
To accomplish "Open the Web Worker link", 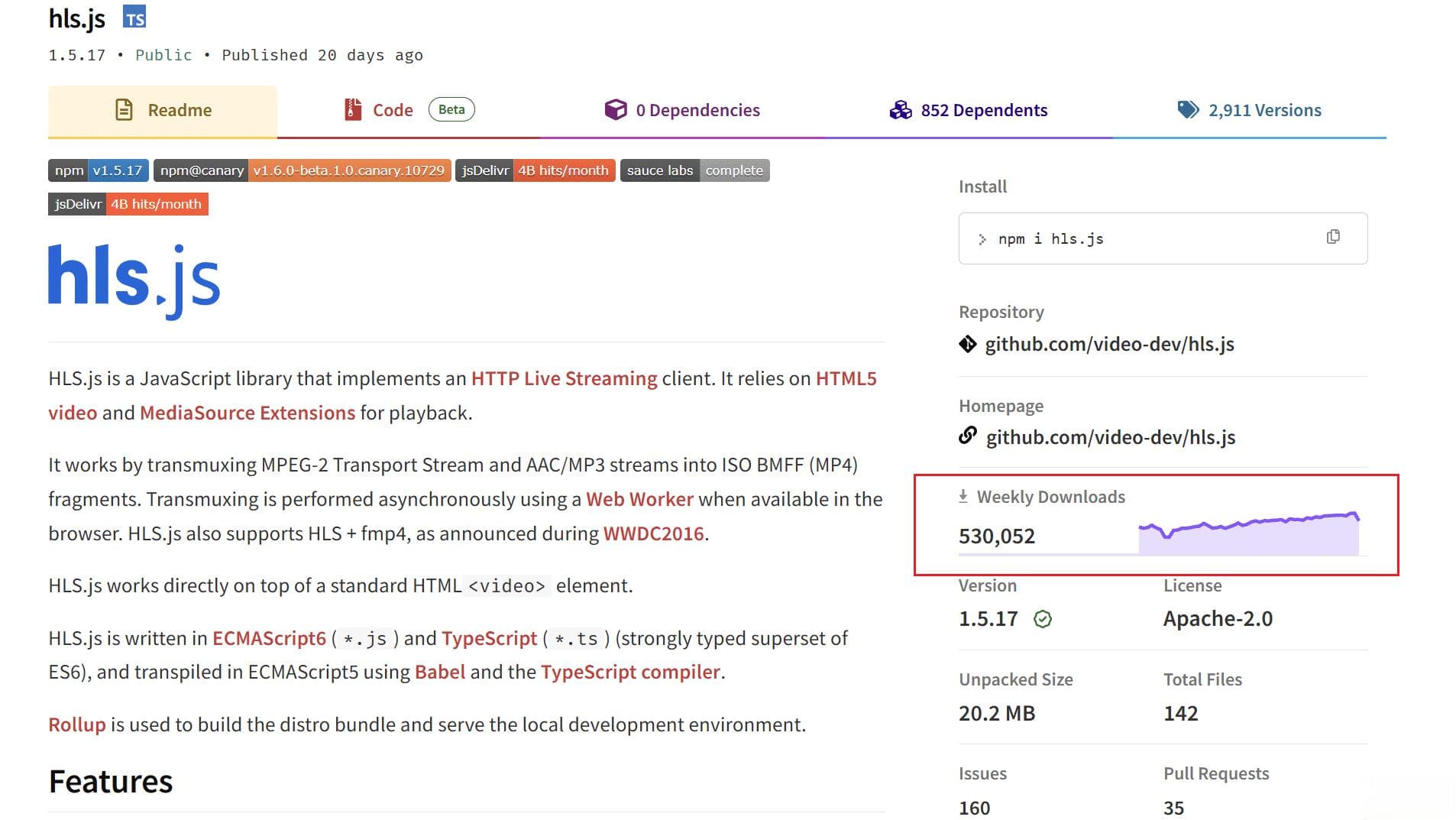I will tap(639, 500).
